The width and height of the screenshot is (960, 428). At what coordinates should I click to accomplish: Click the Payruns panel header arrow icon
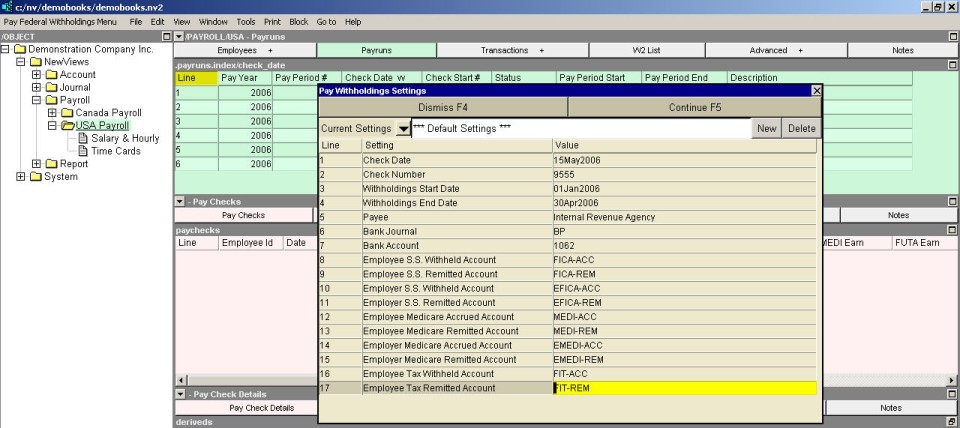(x=179, y=36)
